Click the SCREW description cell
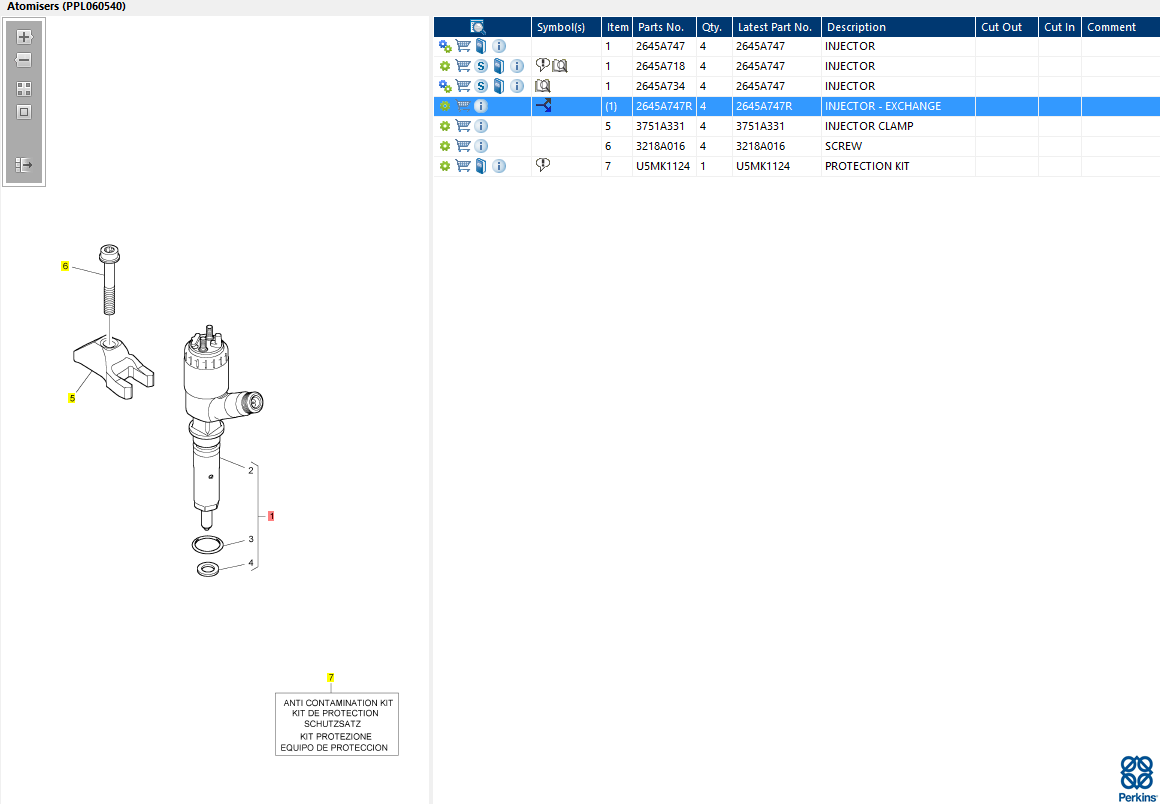 coord(898,146)
